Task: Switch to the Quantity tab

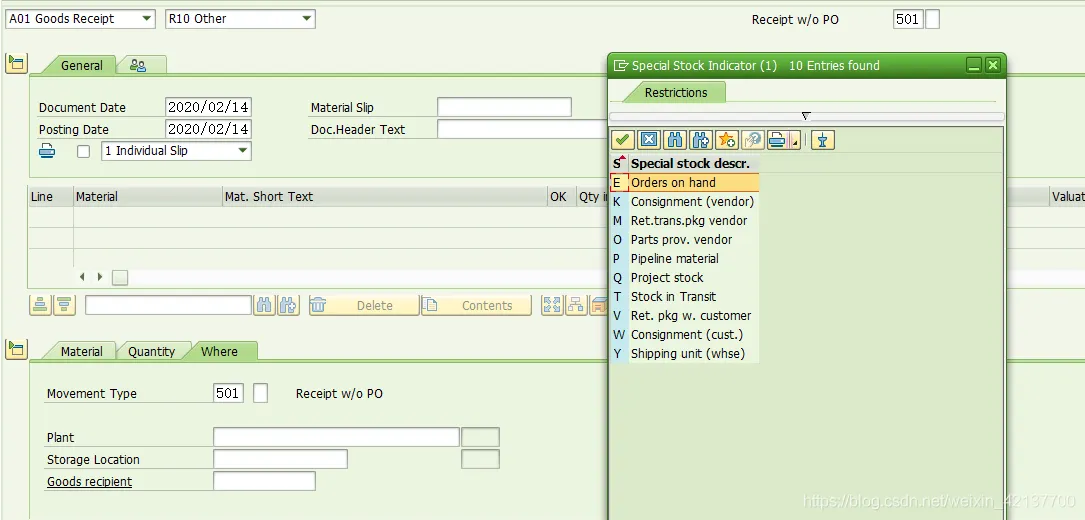Action: [x=151, y=352]
